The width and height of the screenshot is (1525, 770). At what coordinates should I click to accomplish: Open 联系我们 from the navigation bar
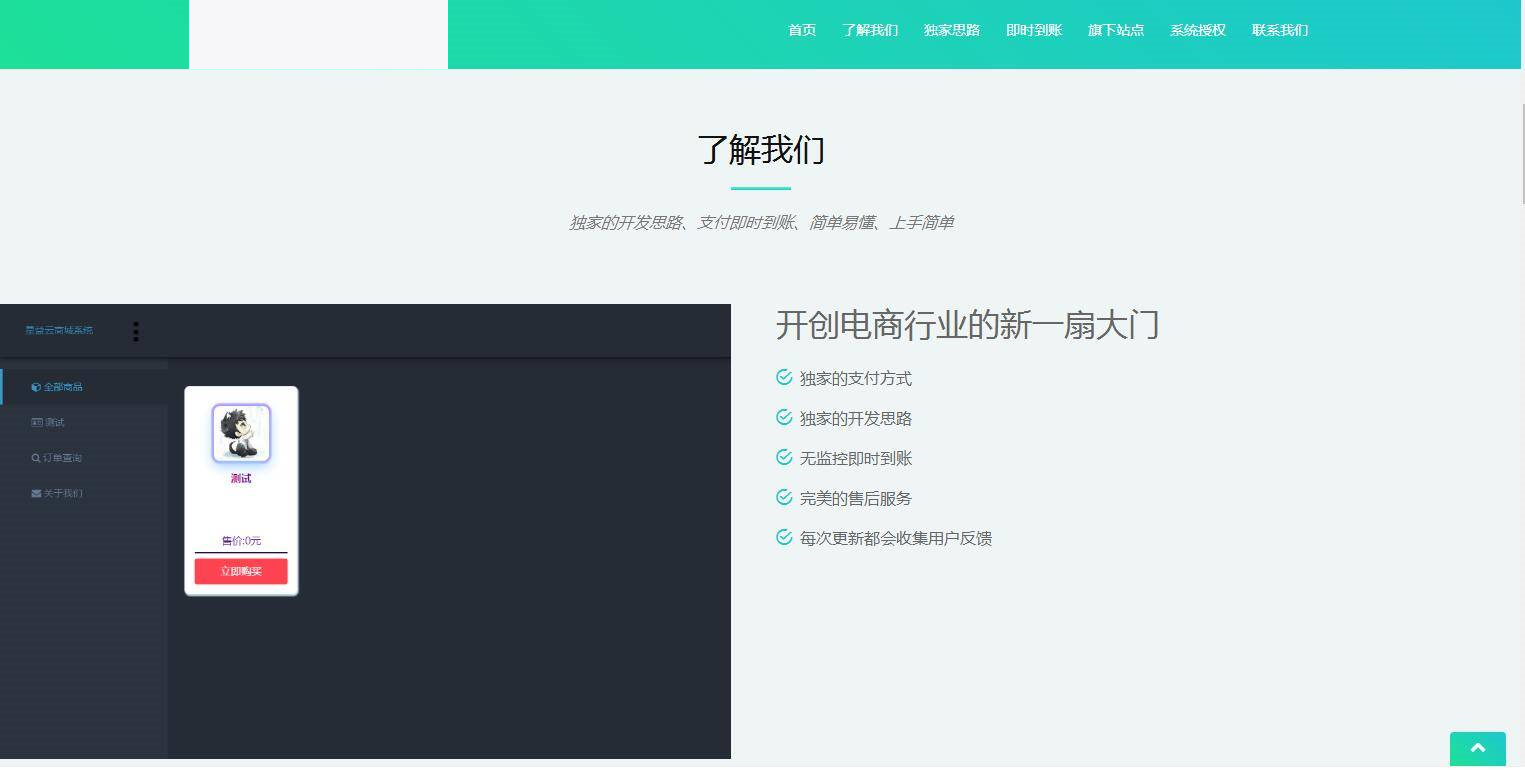(1280, 30)
